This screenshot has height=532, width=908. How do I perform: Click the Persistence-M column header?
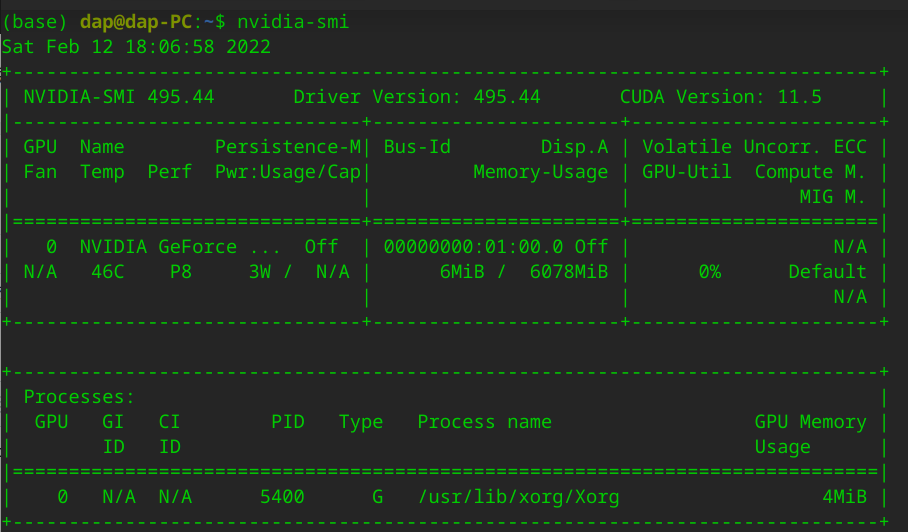click(288, 147)
